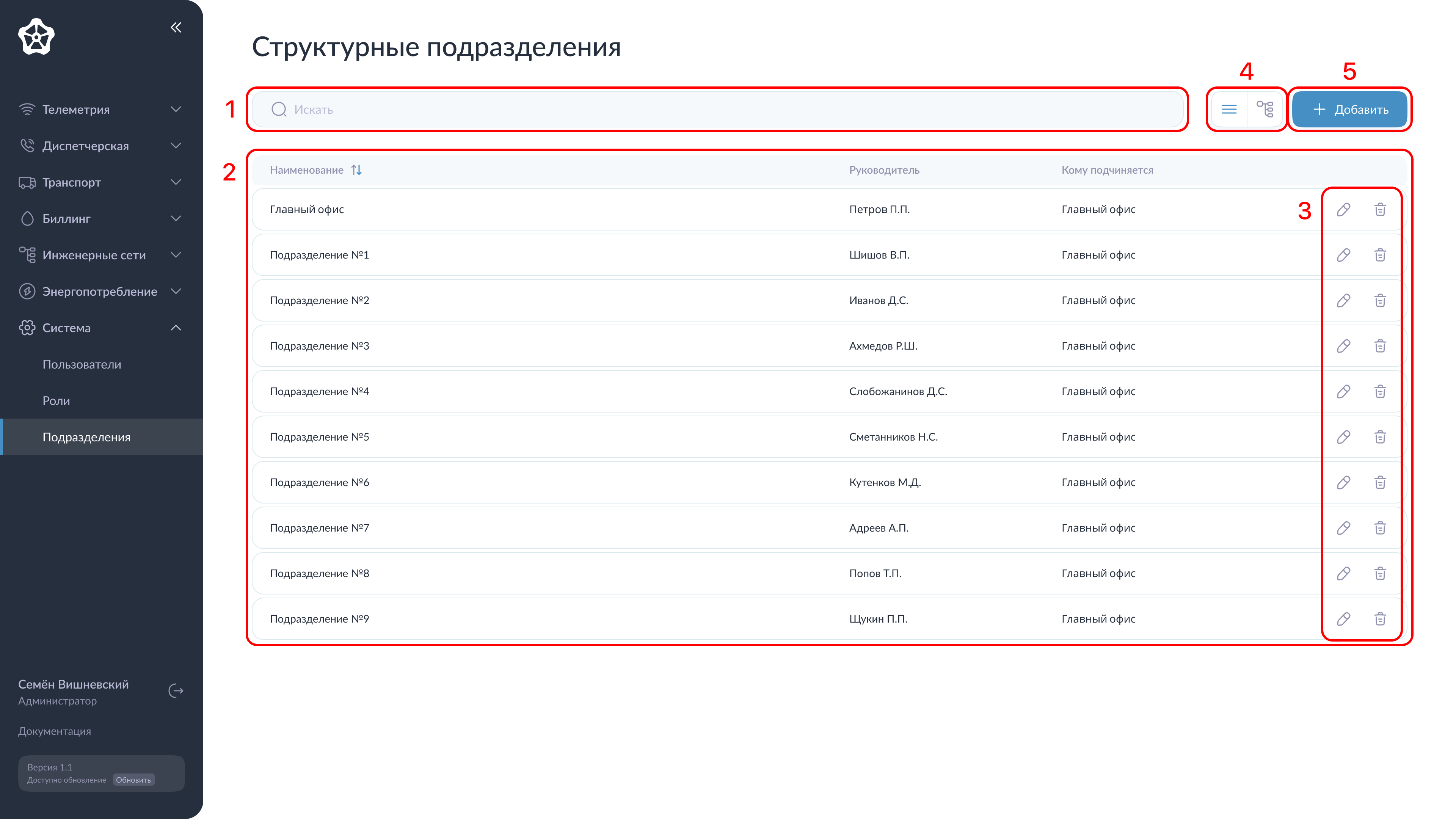Click the trash icon for Подразделение №9
1456x819 pixels.
pos(1380,619)
